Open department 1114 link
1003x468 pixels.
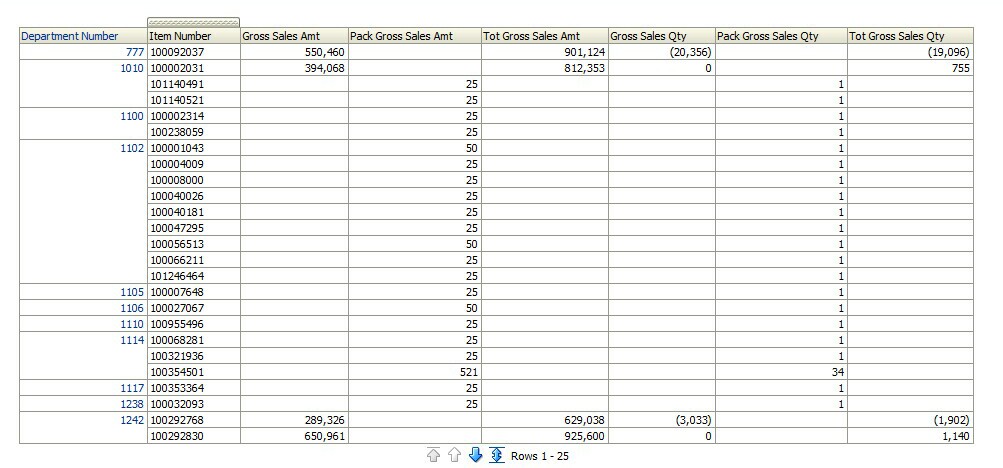coord(132,340)
